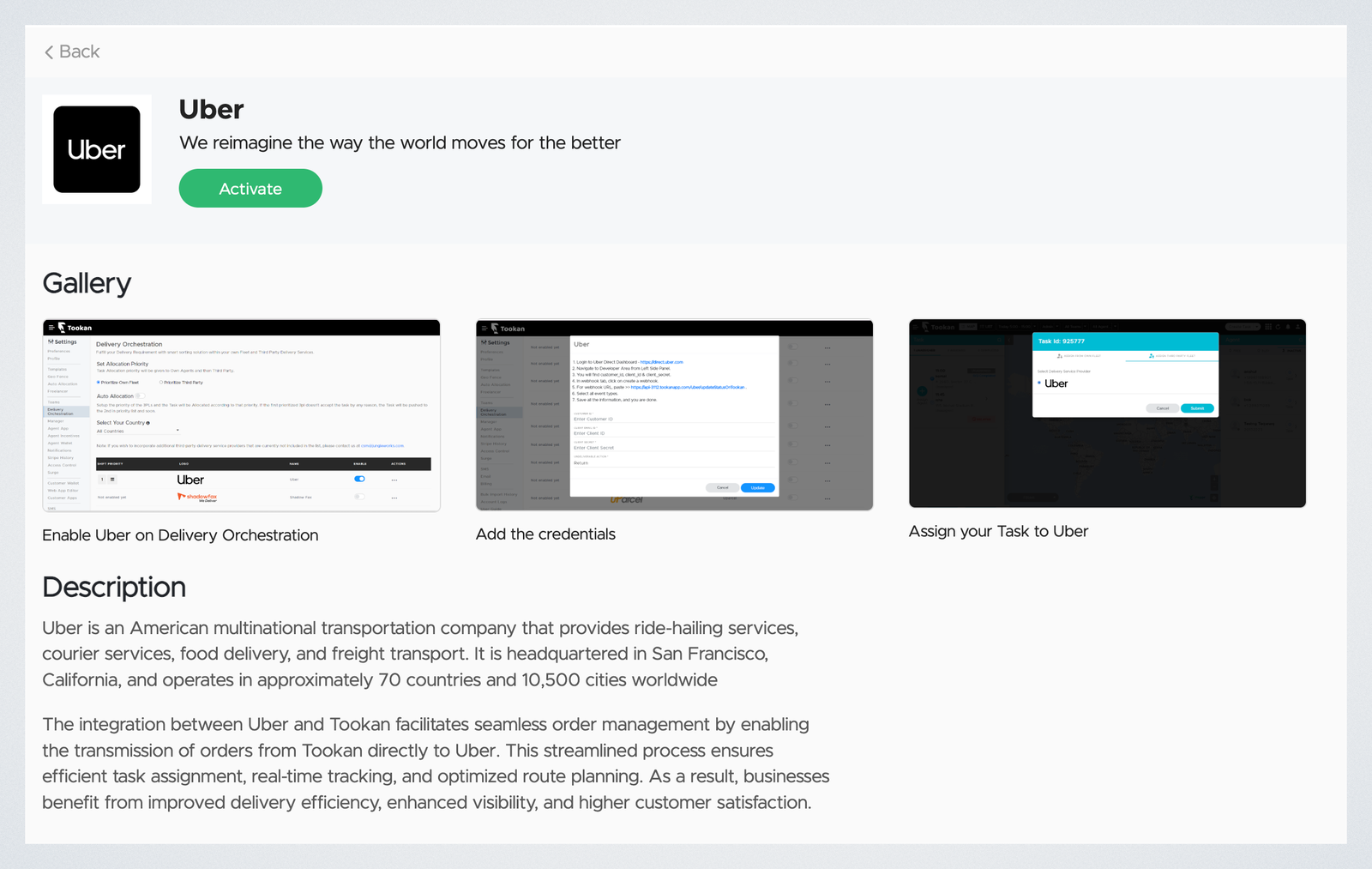The height and width of the screenshot is (869, 1372).
Task: Click the black Uber logo icon
Action: pos(97,149)
